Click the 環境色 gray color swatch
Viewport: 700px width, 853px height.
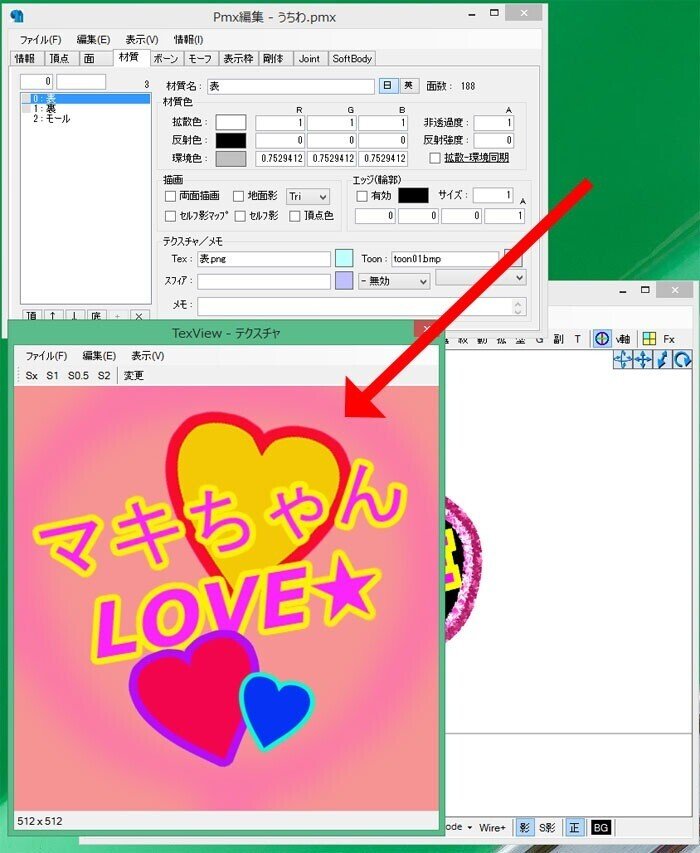pyautogui.click(x=231, y=158)
